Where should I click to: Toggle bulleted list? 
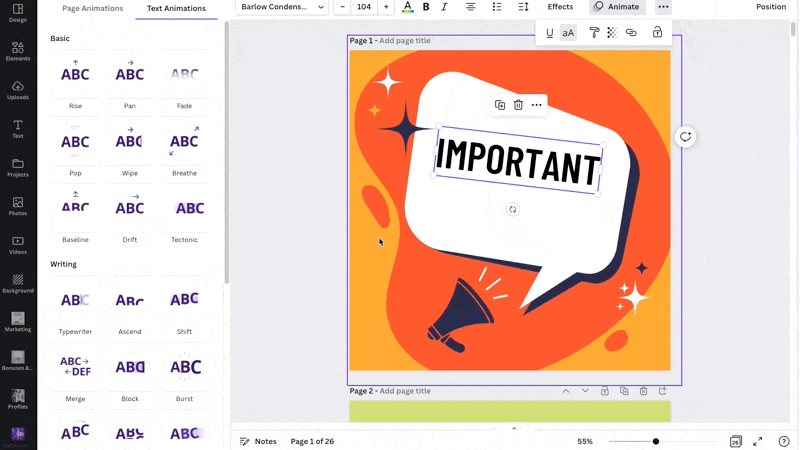click(497, 7)
